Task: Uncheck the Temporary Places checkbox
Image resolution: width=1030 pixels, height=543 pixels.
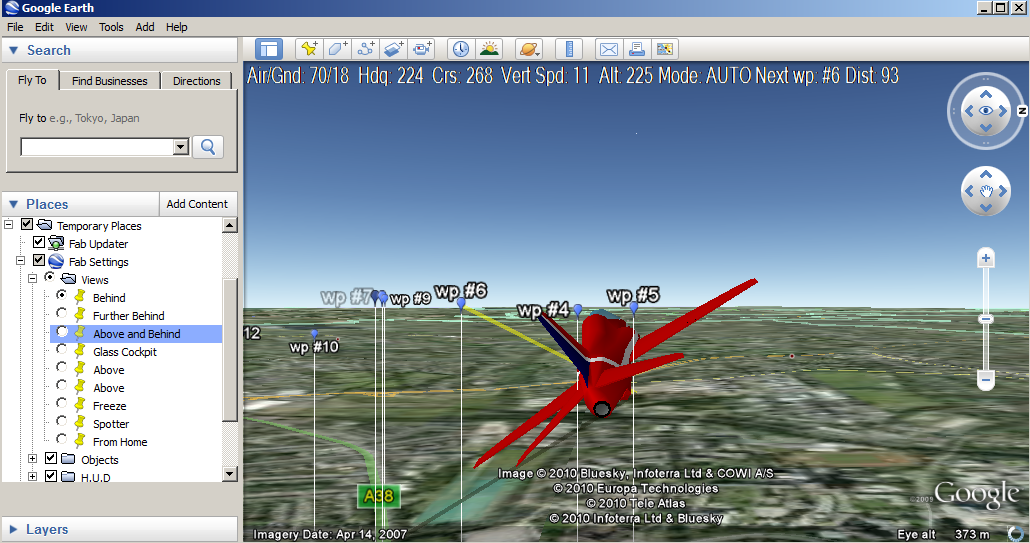Action: (27, 225)
